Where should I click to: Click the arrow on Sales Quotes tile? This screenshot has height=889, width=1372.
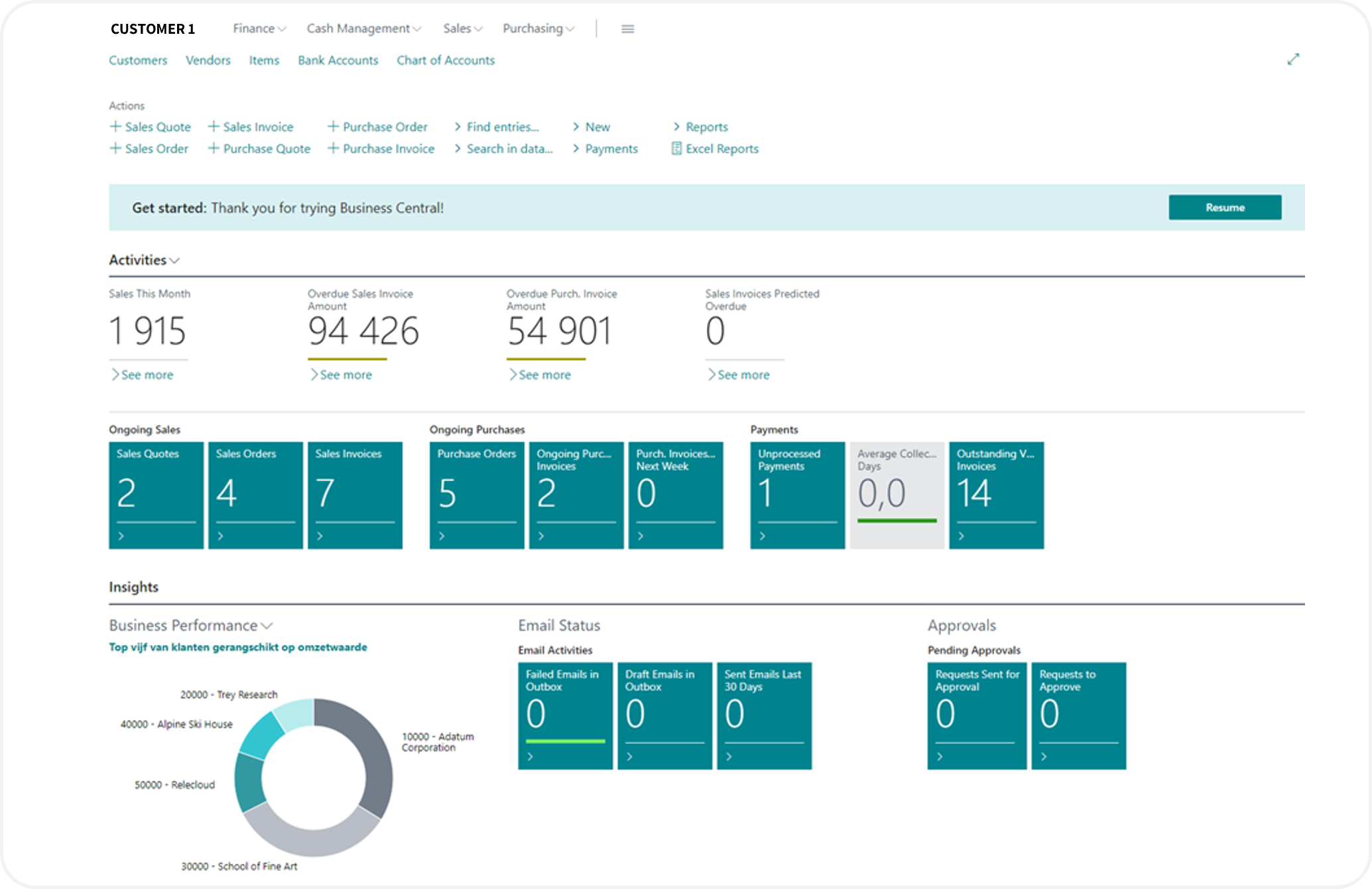click(x=121, y=536)
